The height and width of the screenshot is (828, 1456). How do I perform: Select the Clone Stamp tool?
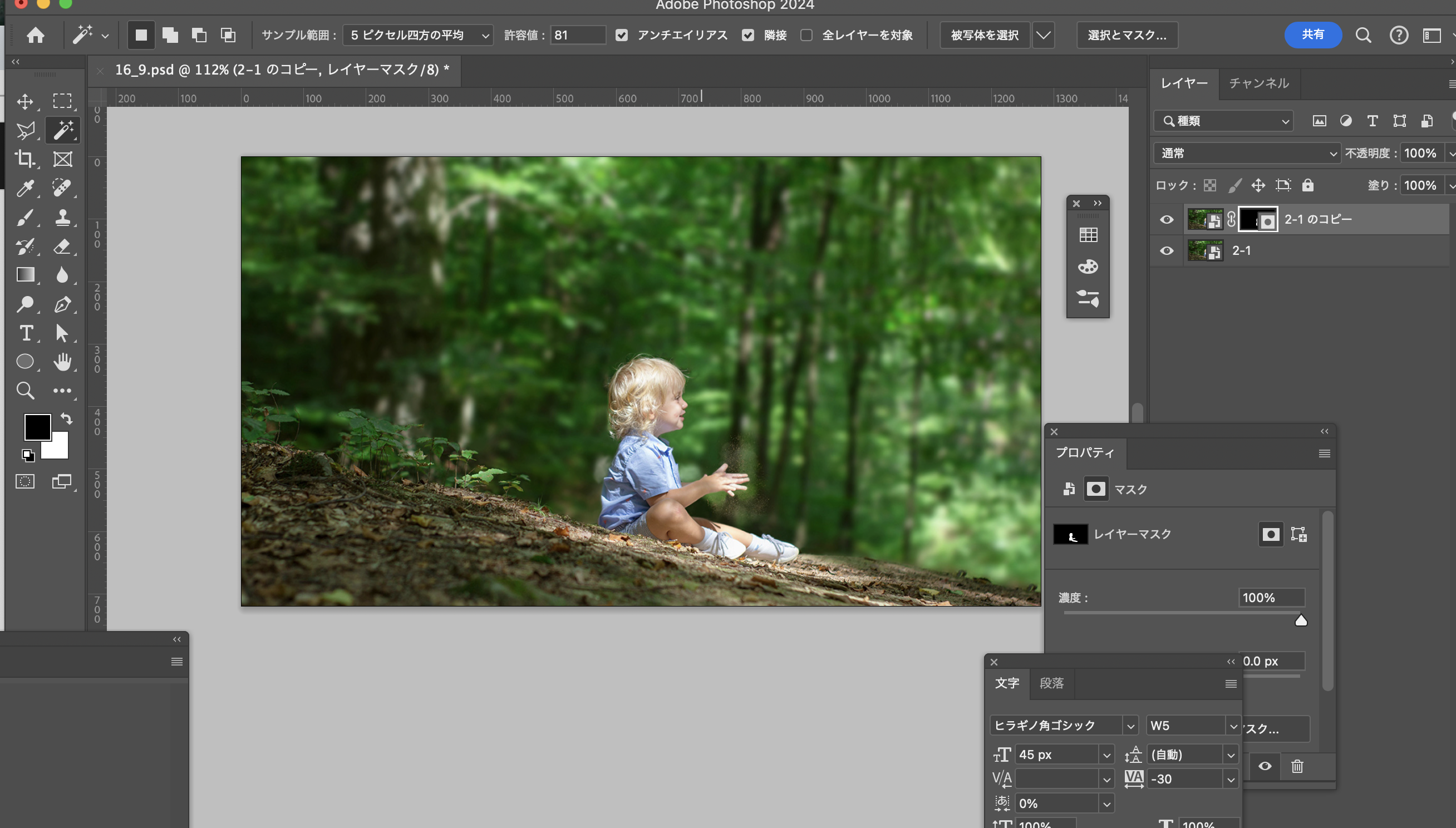(x=62, y=216)
